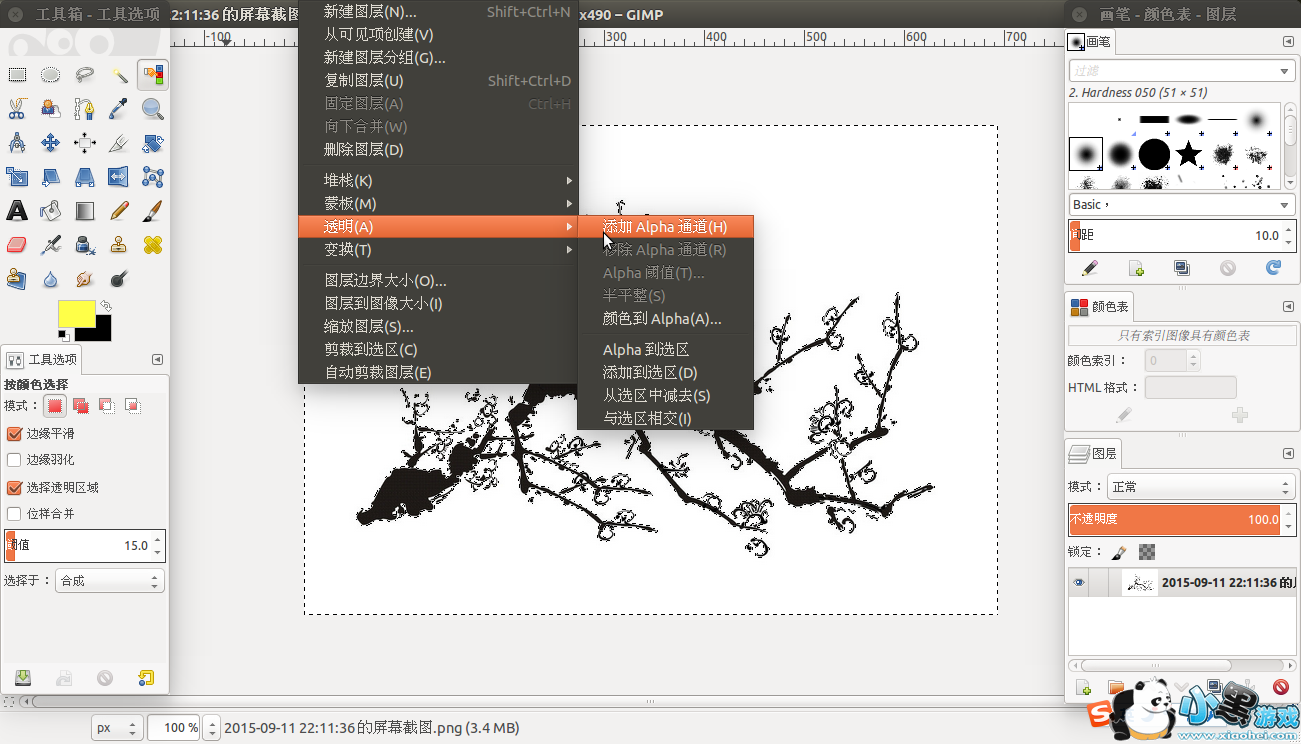Select the Move tool
The image size is (1301, 744).
[51, 143]
